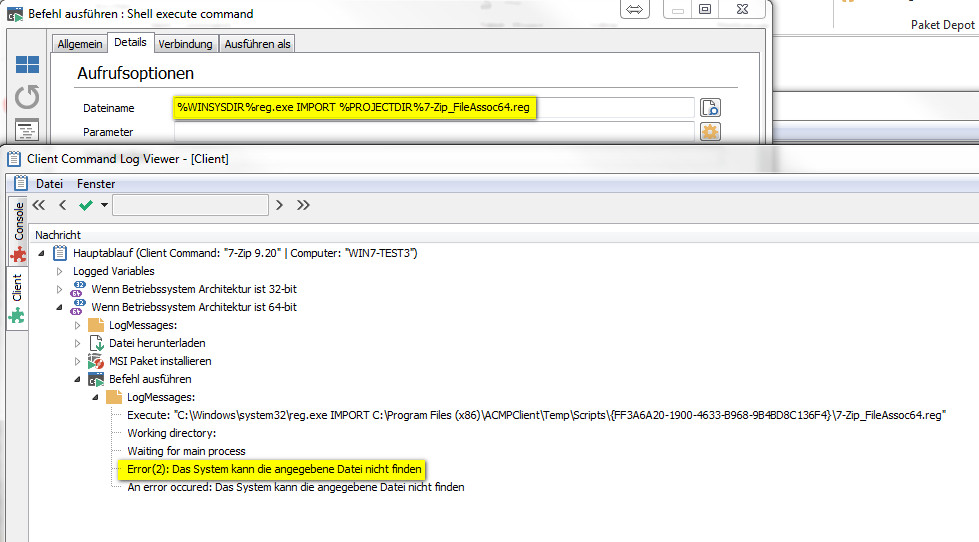Click the 64-bit architecture condition icon
Viewport: 979px width, 542px height.
point(78,307)
